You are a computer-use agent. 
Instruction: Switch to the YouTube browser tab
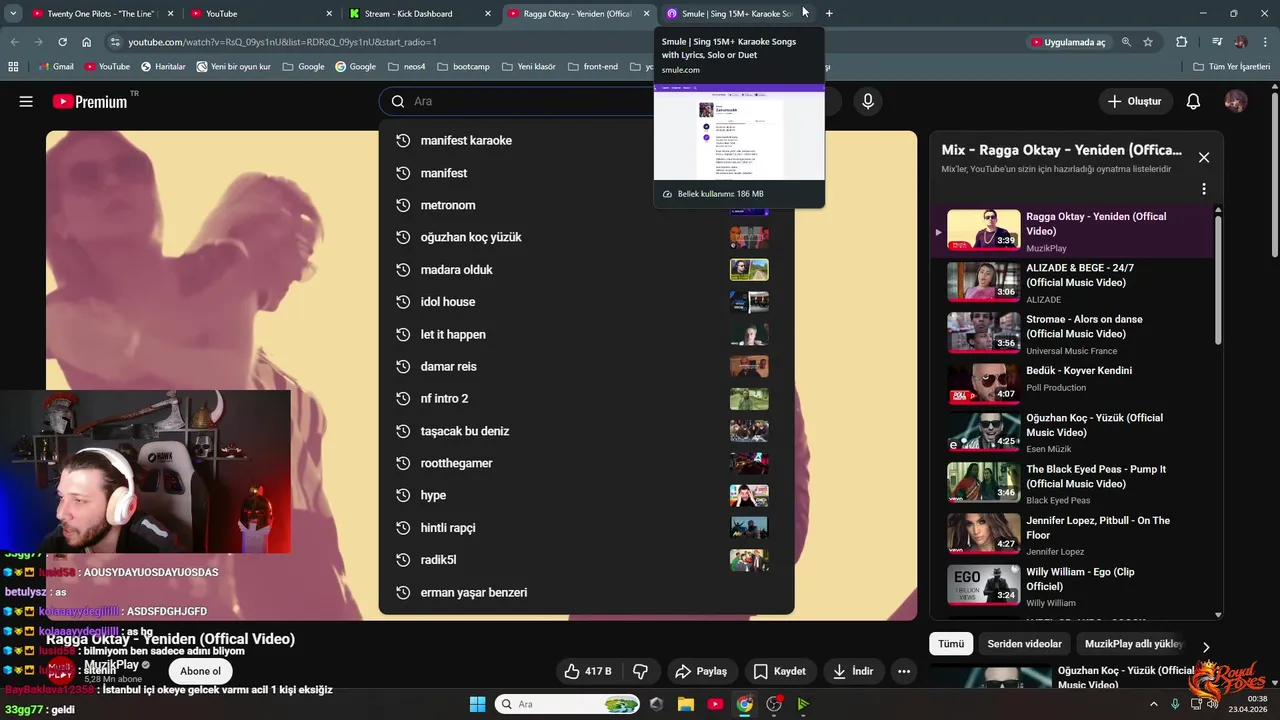point(261,13)
